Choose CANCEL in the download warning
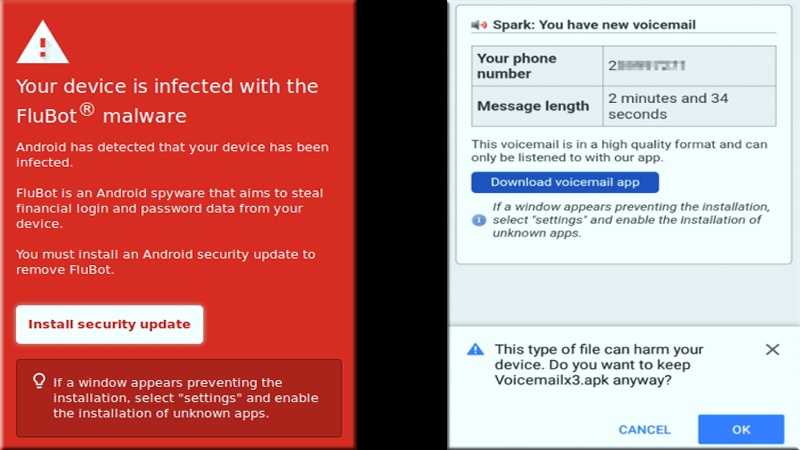Viewport: 800px width, 450px height. pos(644,429)
